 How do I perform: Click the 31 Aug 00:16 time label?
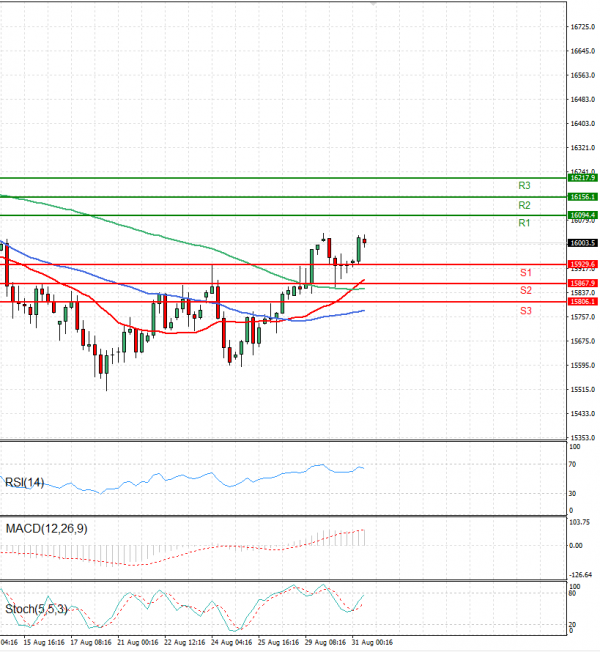pyautogui.click(x=372, y=642)
